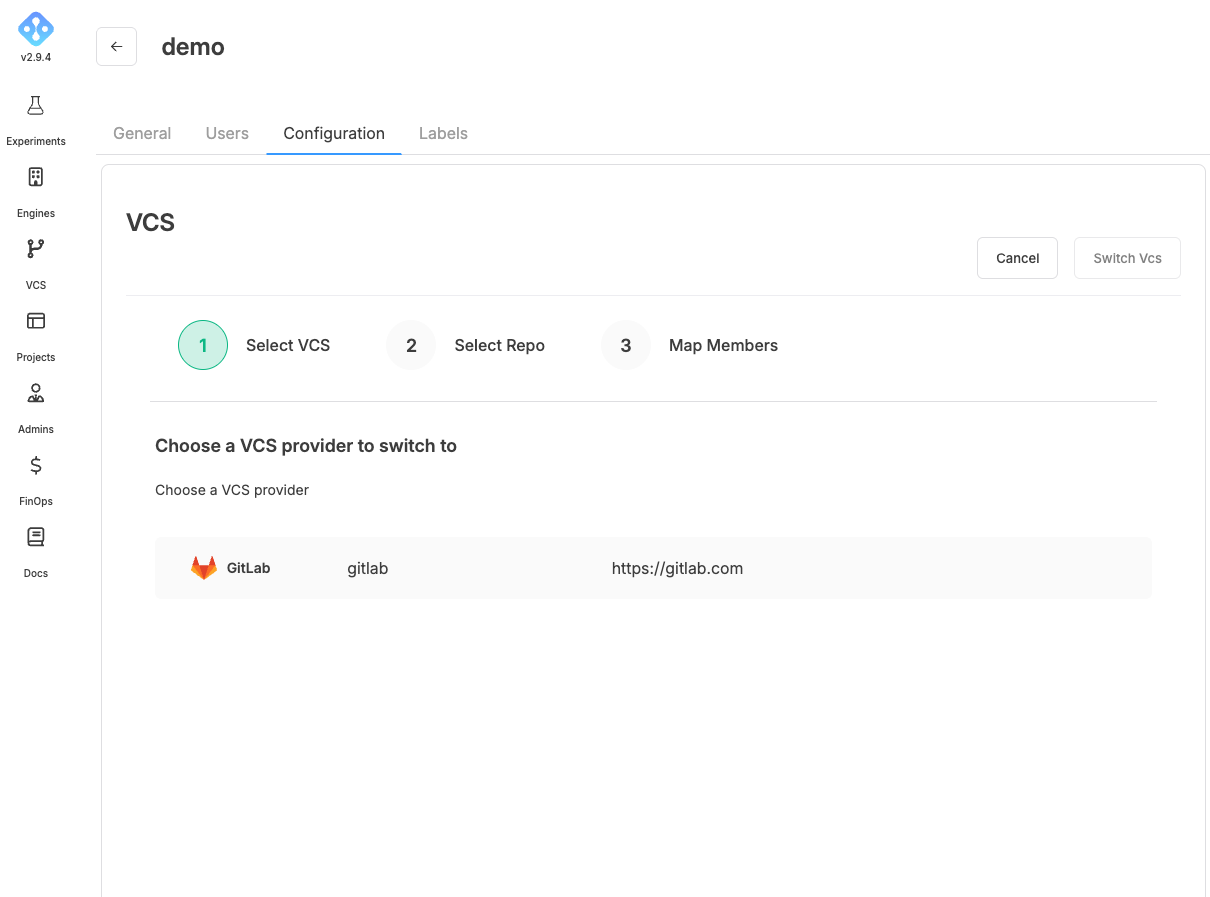The image size is (1210, 897).
Task: Click the app logo above v2.9.4
Action: (x=36, y=28)
